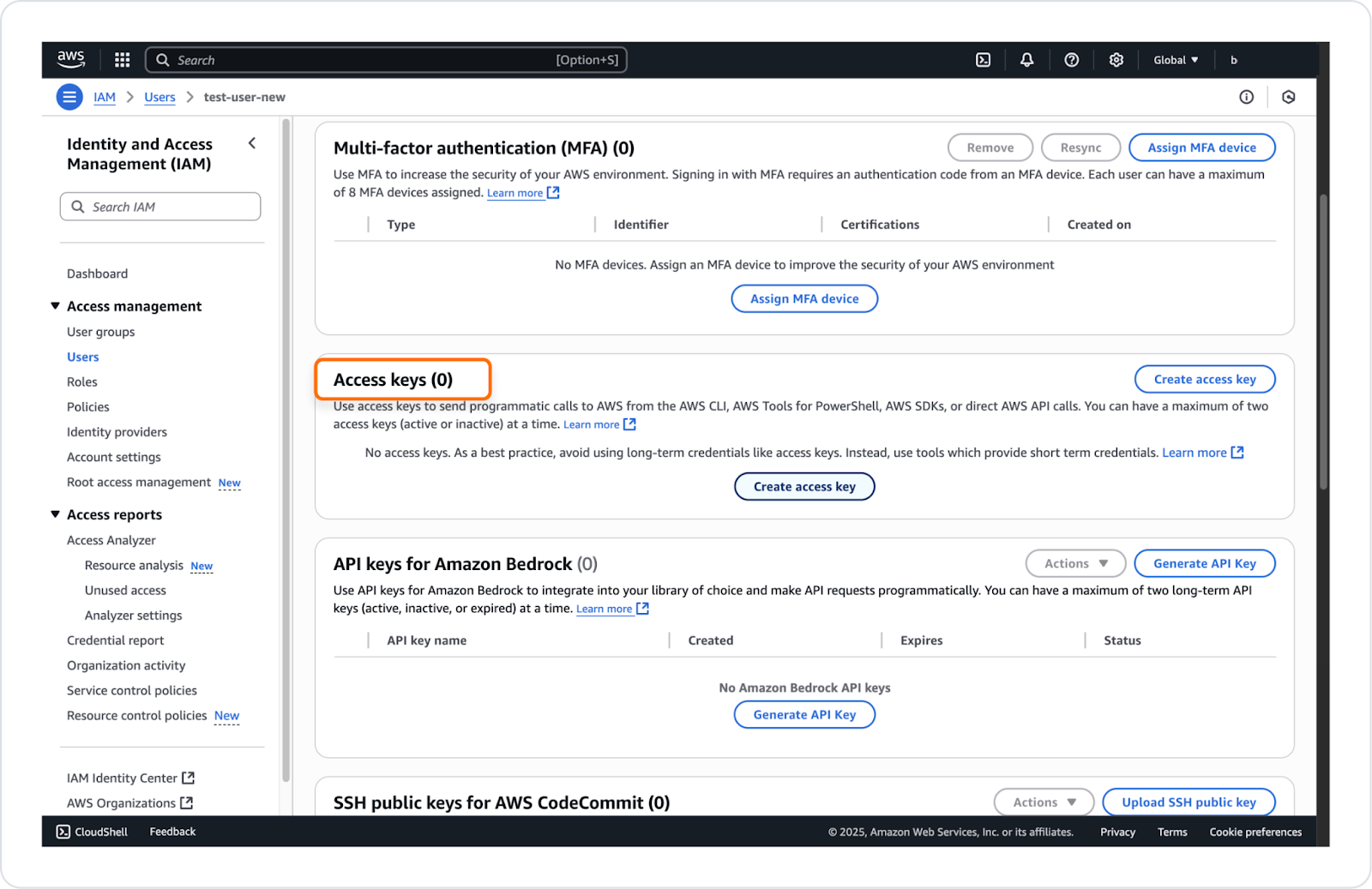Open Root access management

pos(139,482)
